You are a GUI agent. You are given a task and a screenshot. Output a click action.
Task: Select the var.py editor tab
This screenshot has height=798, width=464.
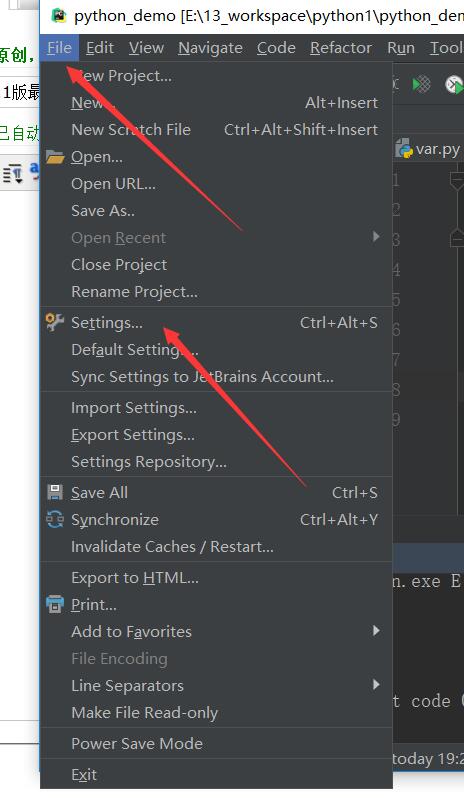[x=428, y=150]
